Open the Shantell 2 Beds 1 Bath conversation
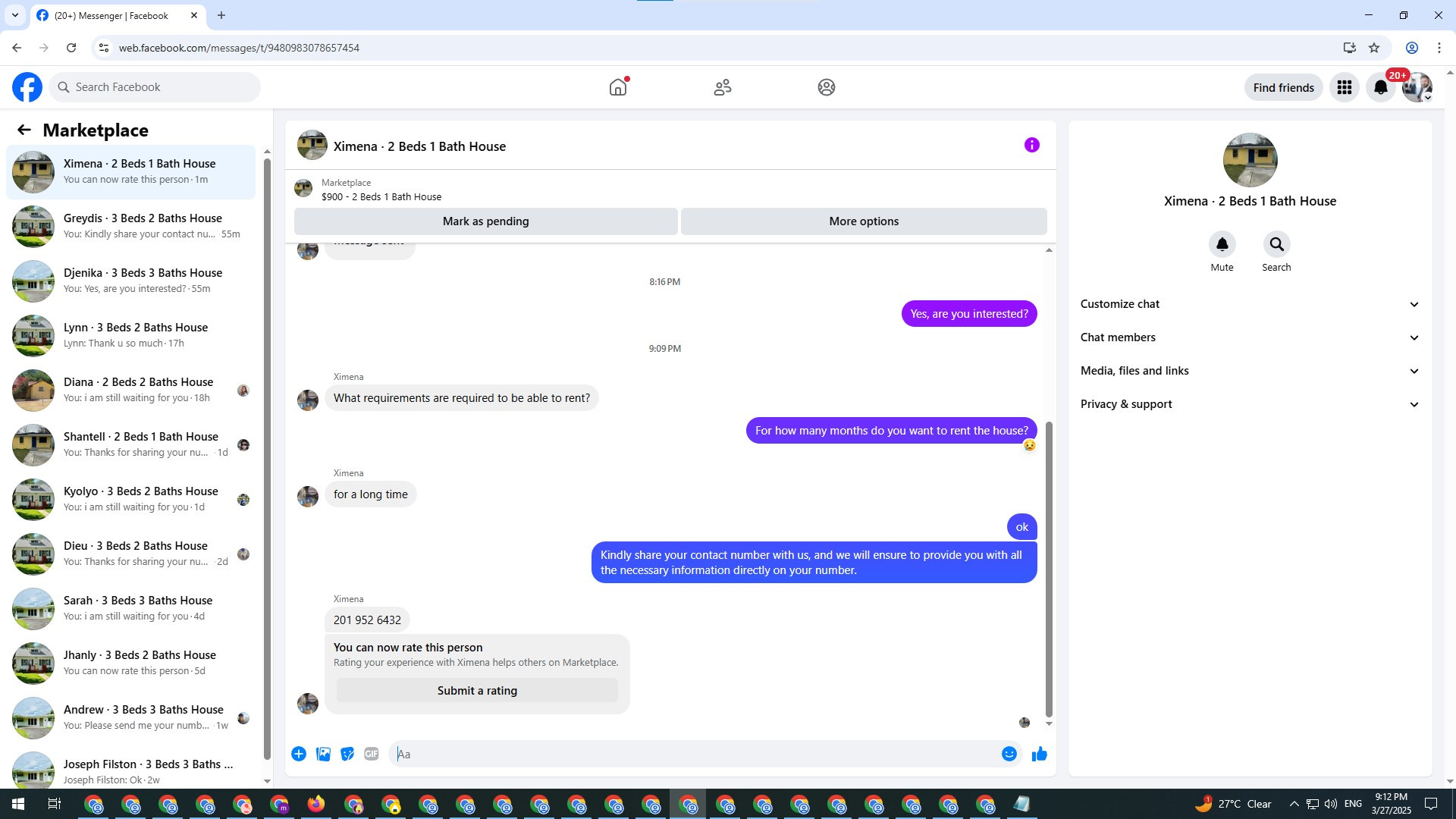 [131, 444]
